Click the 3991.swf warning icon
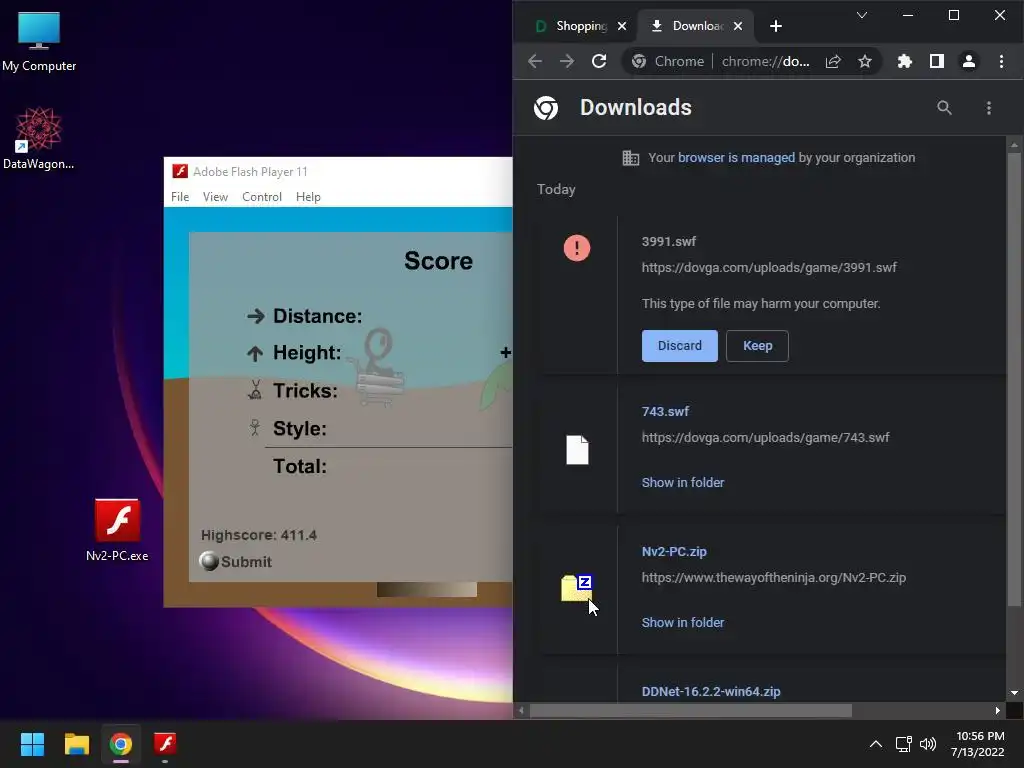The image size is (1024, 768). (577, 248)
